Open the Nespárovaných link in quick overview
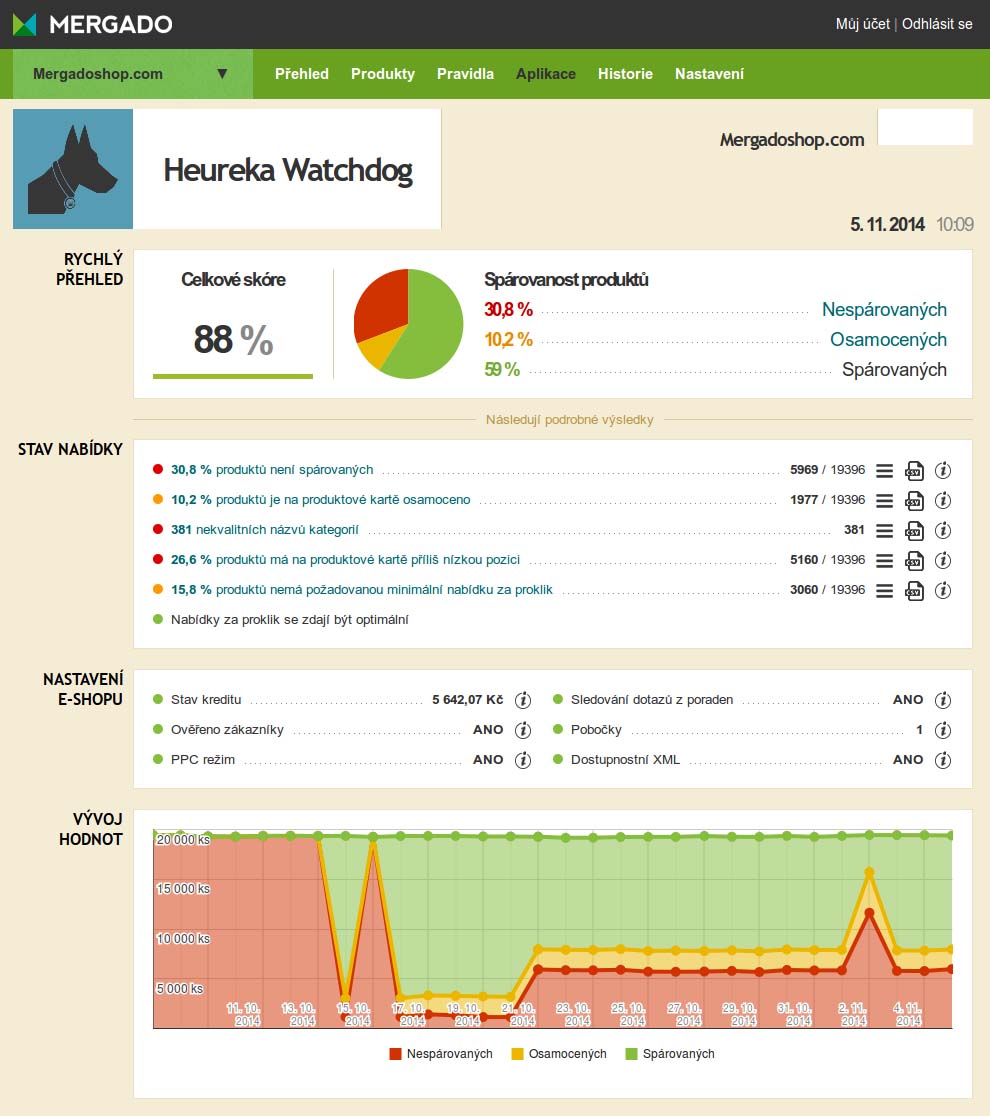Screen dimensions: 990x1116 pos(884,310)
